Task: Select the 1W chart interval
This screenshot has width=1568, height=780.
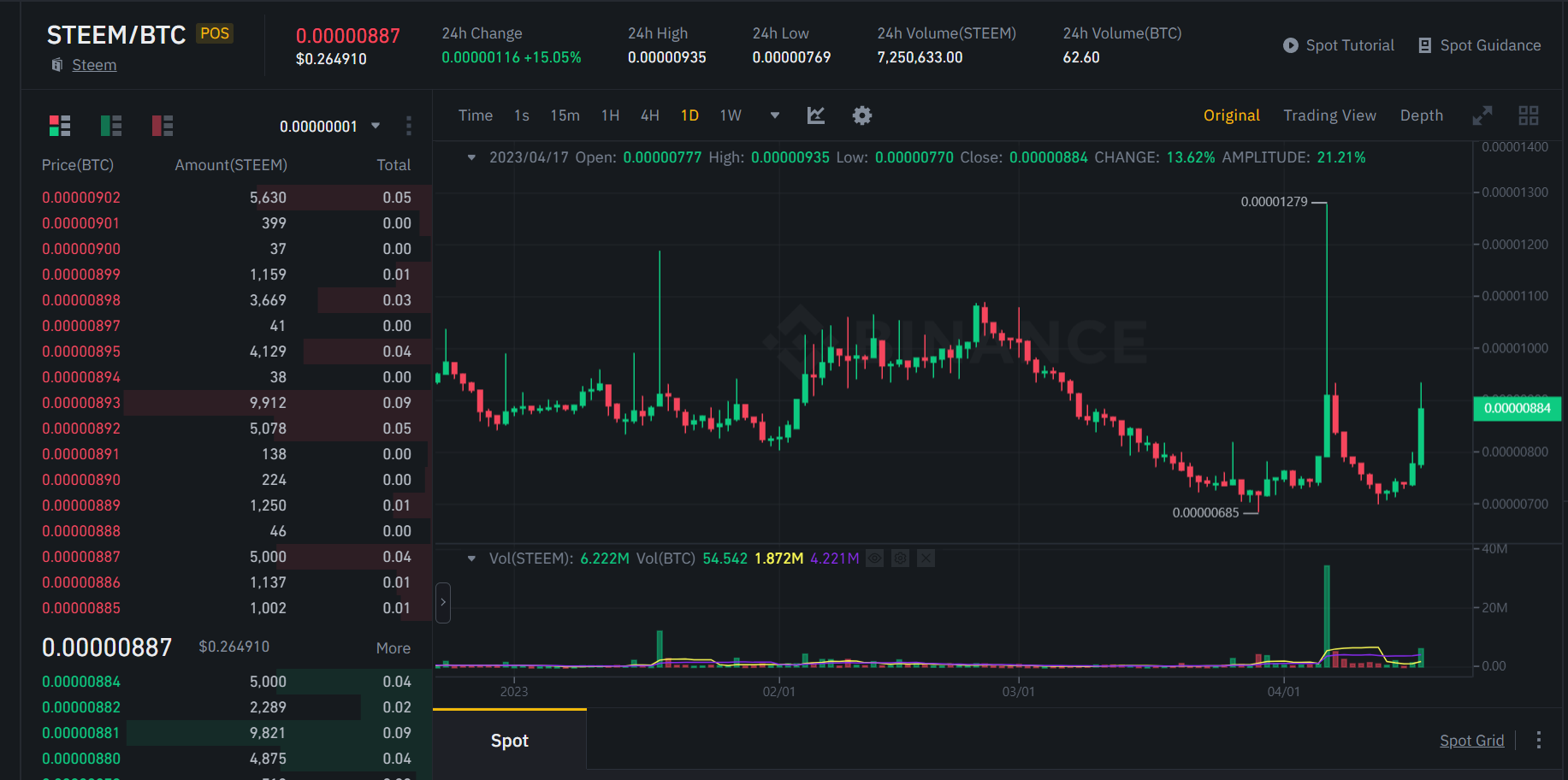Action: click(731, 115)
